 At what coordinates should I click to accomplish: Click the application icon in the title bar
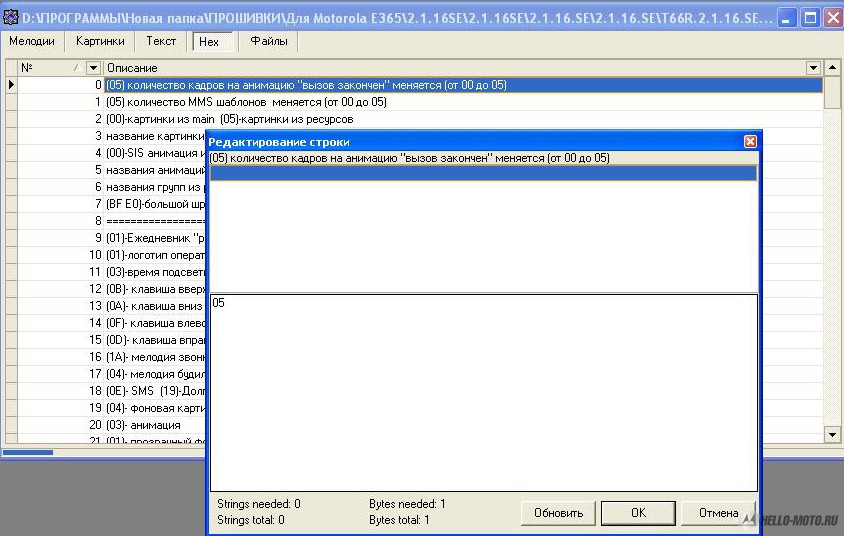click(x=11, y=17)
